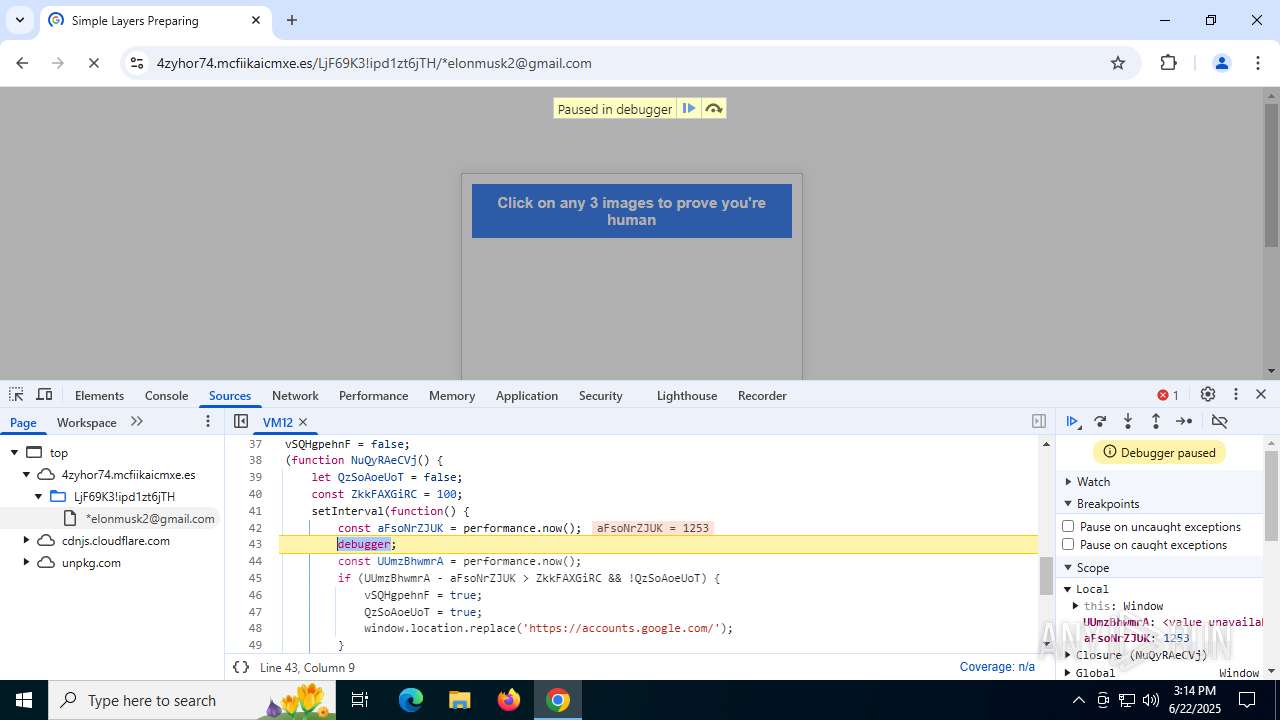Enable Pause on caught exceptions
1280x720 pixels.
coord(1068,544)
